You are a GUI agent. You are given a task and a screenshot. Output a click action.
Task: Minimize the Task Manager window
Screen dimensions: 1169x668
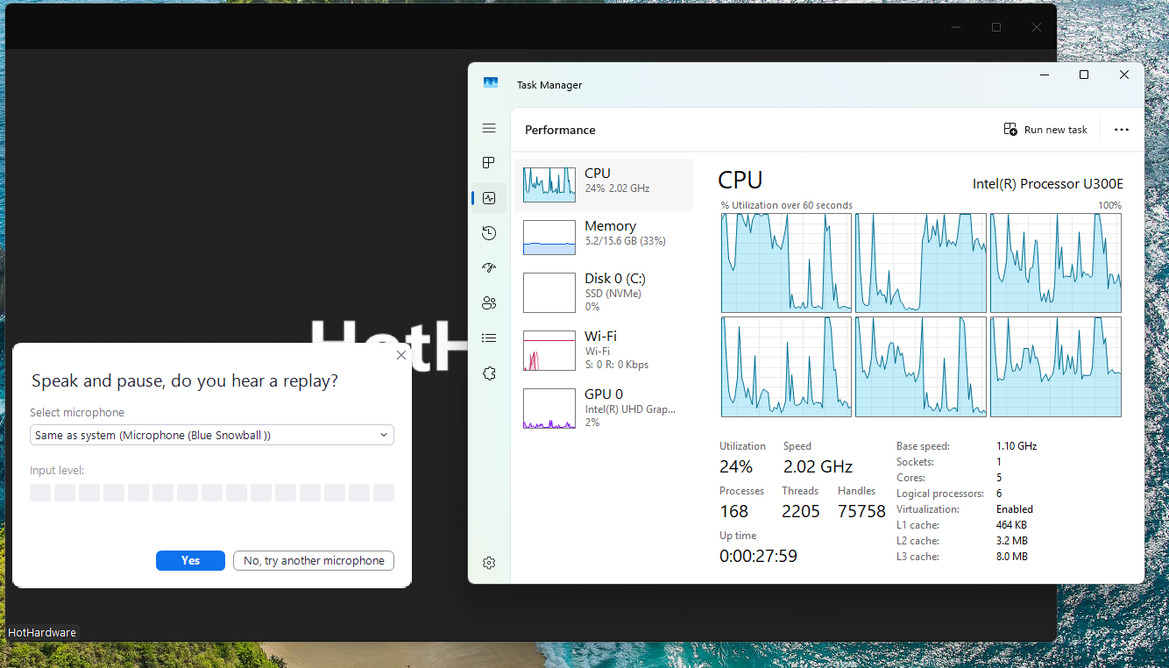1045,75
